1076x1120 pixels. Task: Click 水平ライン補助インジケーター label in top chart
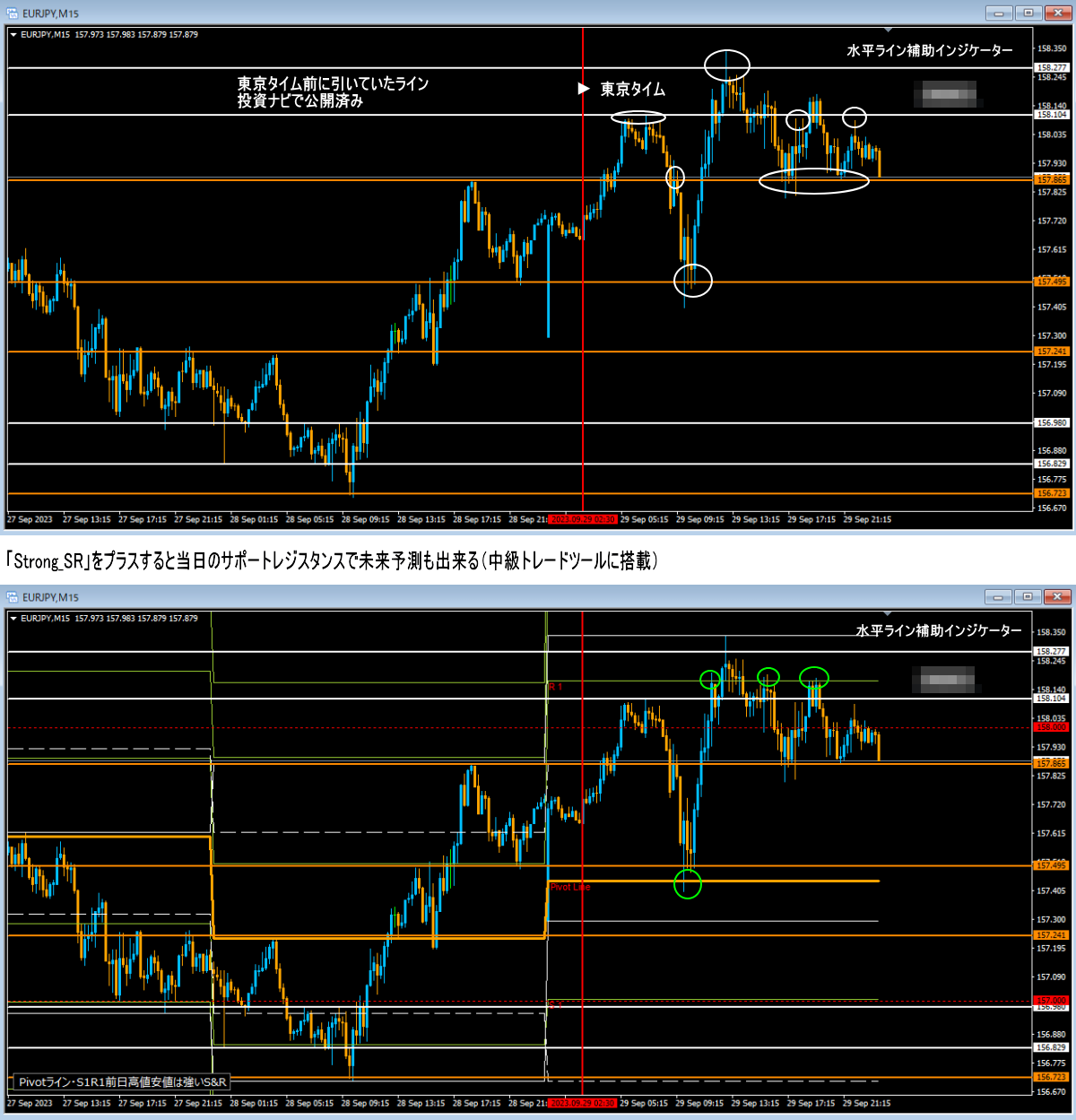(929, 51)
